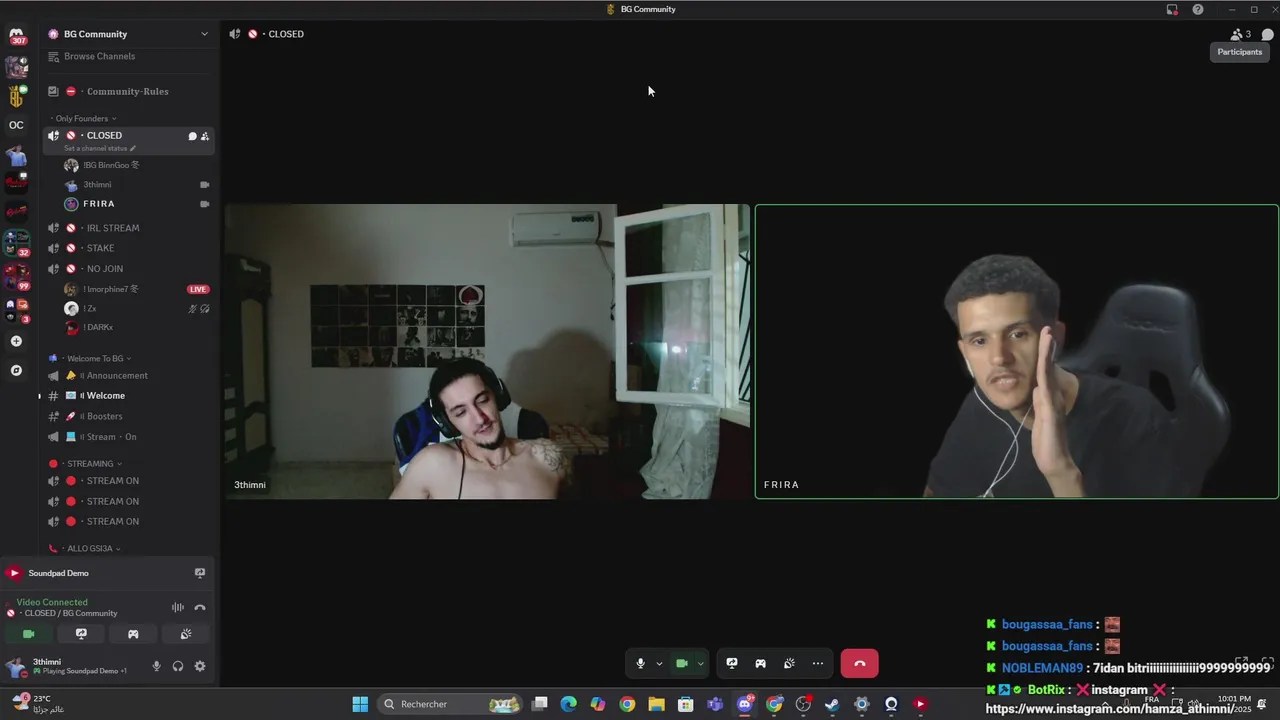
Task: Open Video Connected connection details
Action: [x=52, y=602]
